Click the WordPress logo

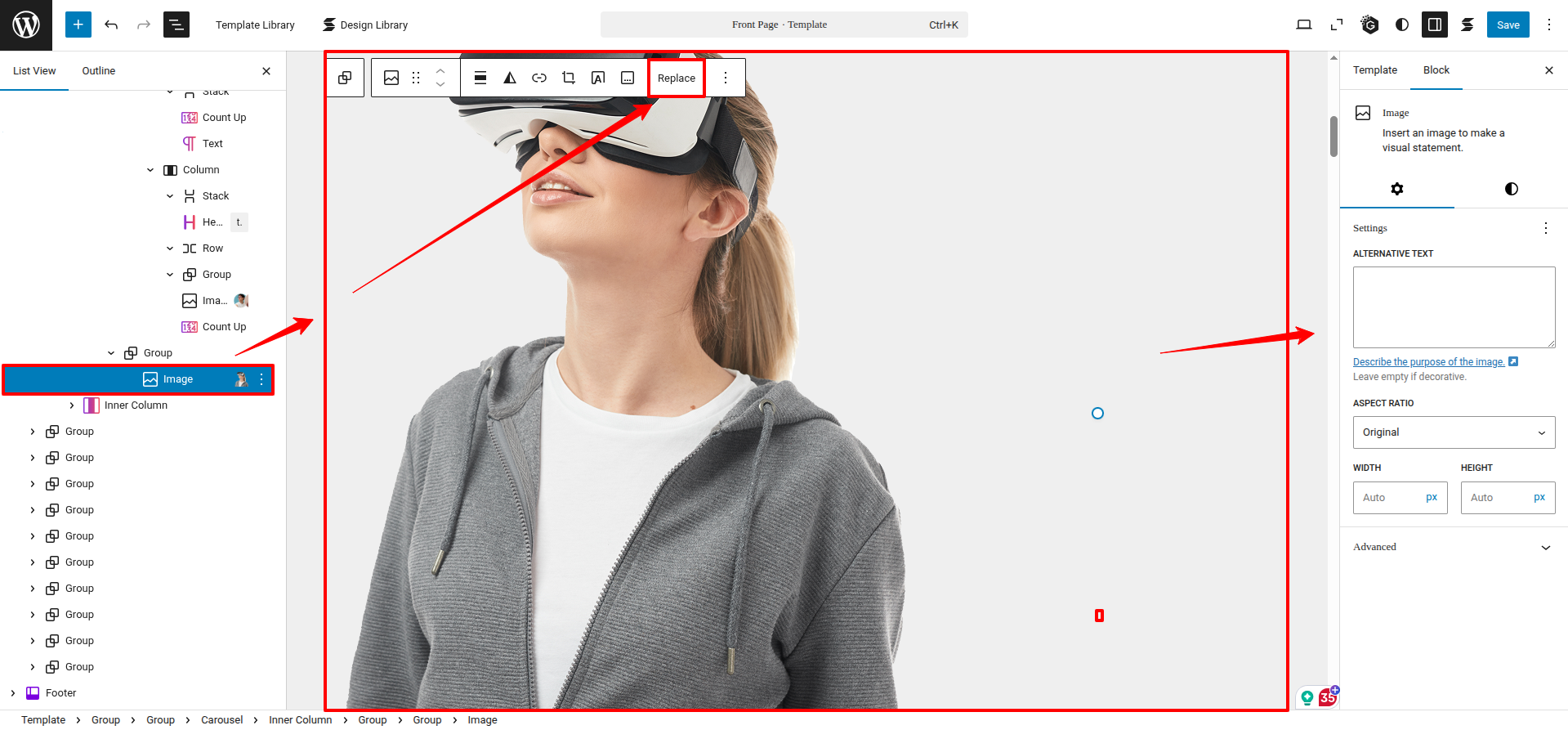(x=26, y=25)
